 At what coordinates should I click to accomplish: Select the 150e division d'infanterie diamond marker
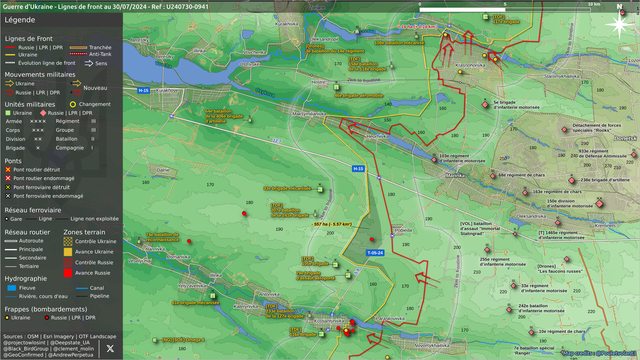point(599,203)
